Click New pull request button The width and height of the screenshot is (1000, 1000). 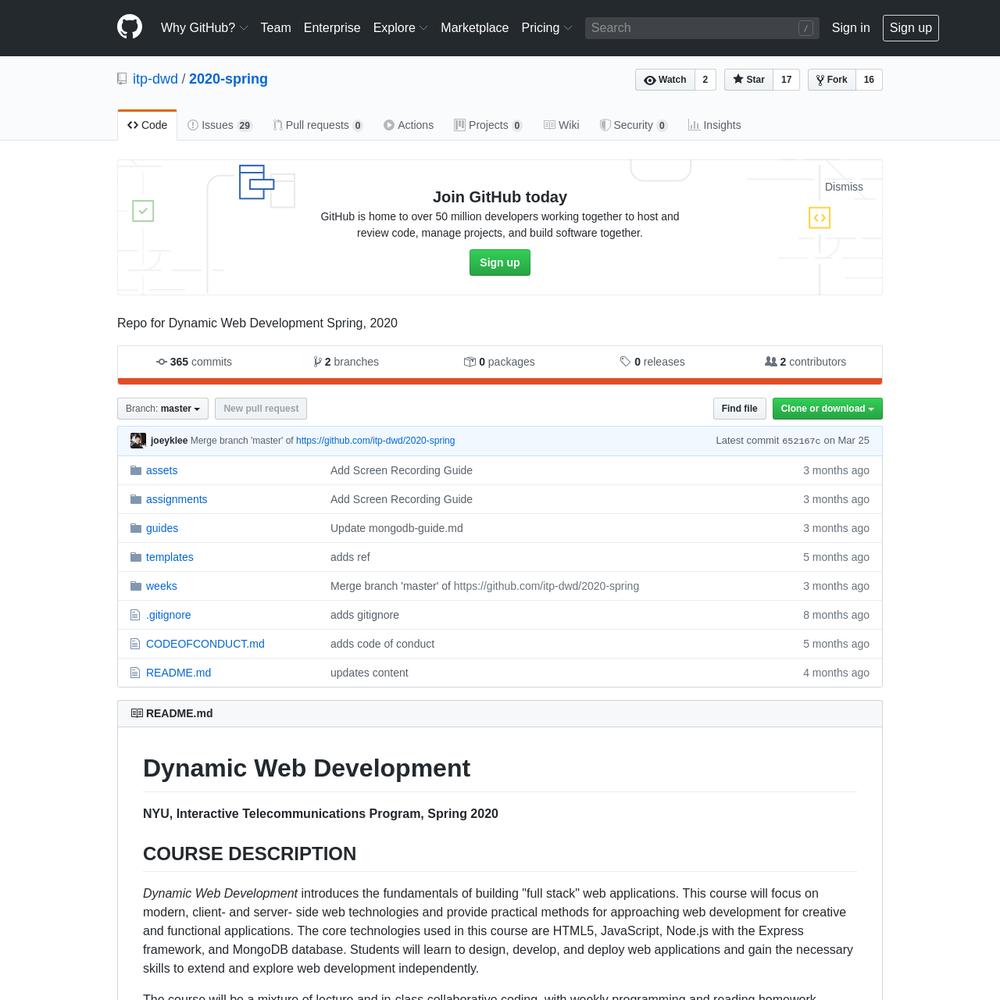point(261,409)
